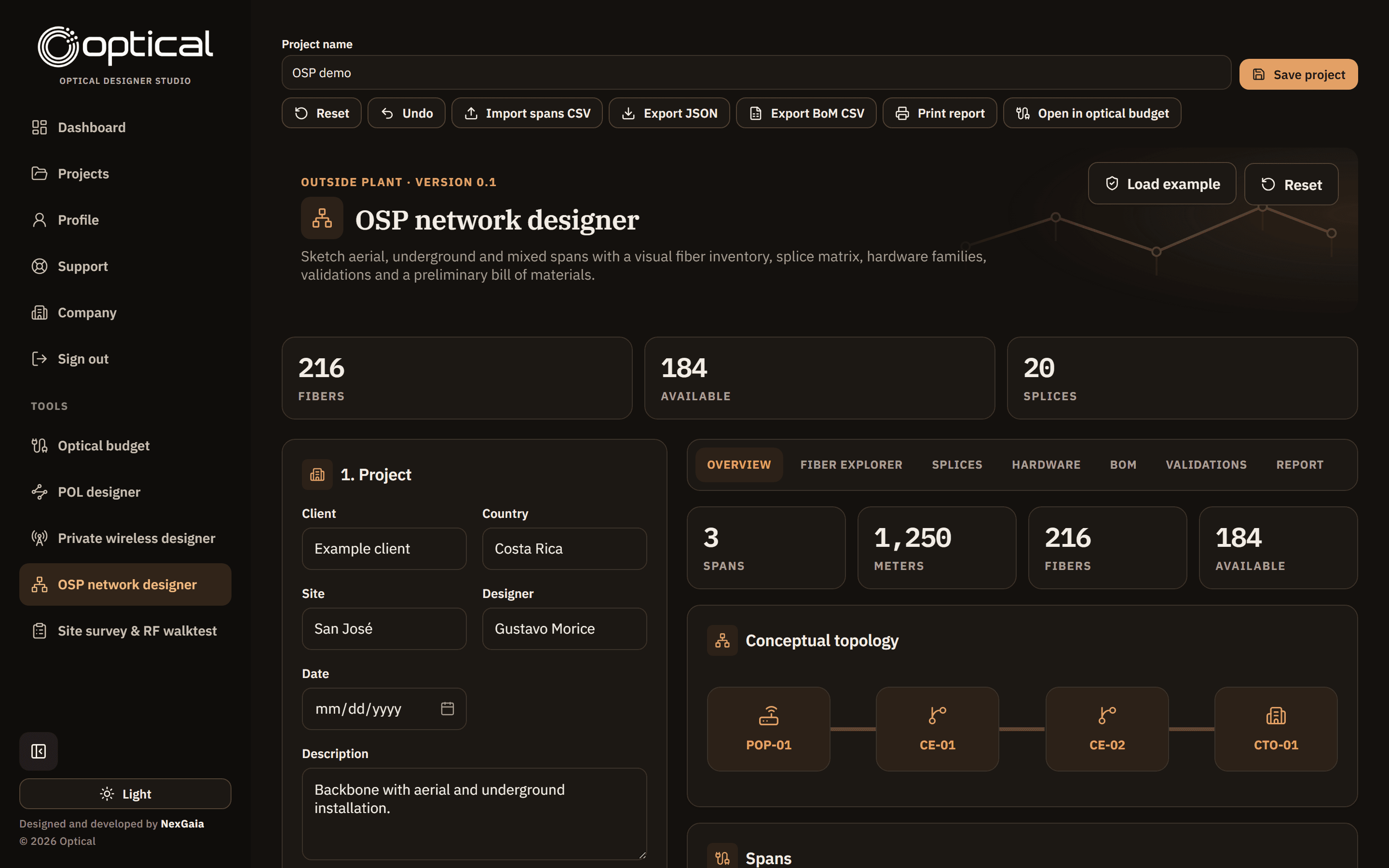The width and height of the screenshot is (1389, 868).
Task: Click the 1. Project section icon
Action: [317, 474]
